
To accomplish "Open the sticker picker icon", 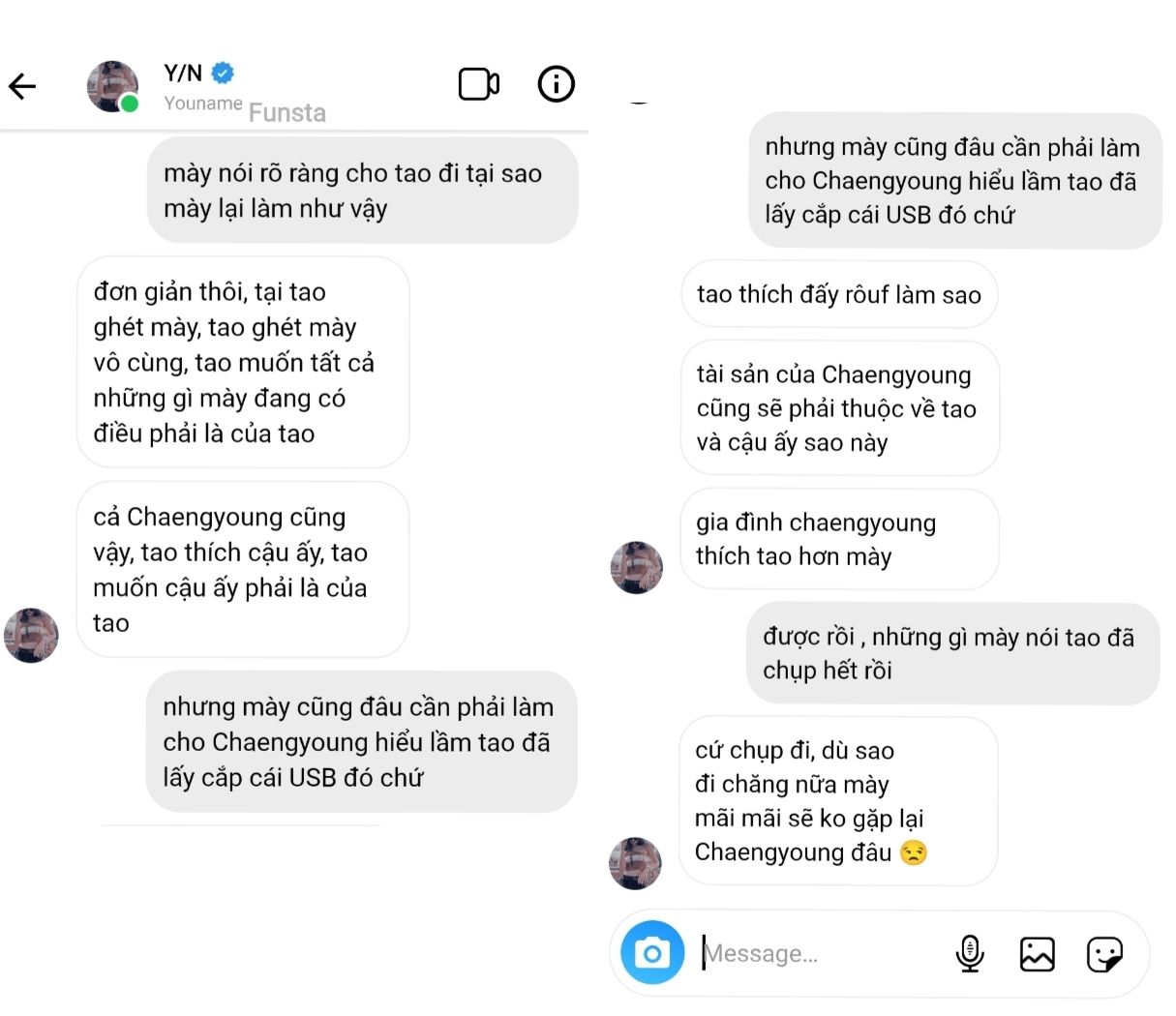I will pos(1104,954).
